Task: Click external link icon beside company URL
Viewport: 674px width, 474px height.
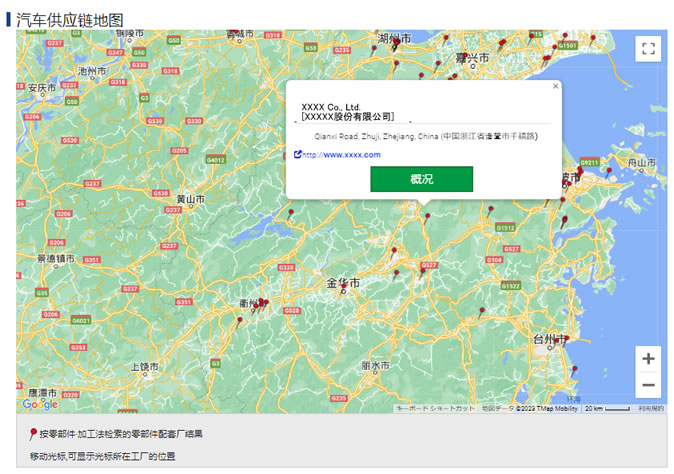Action: click(x=297, y=155)
